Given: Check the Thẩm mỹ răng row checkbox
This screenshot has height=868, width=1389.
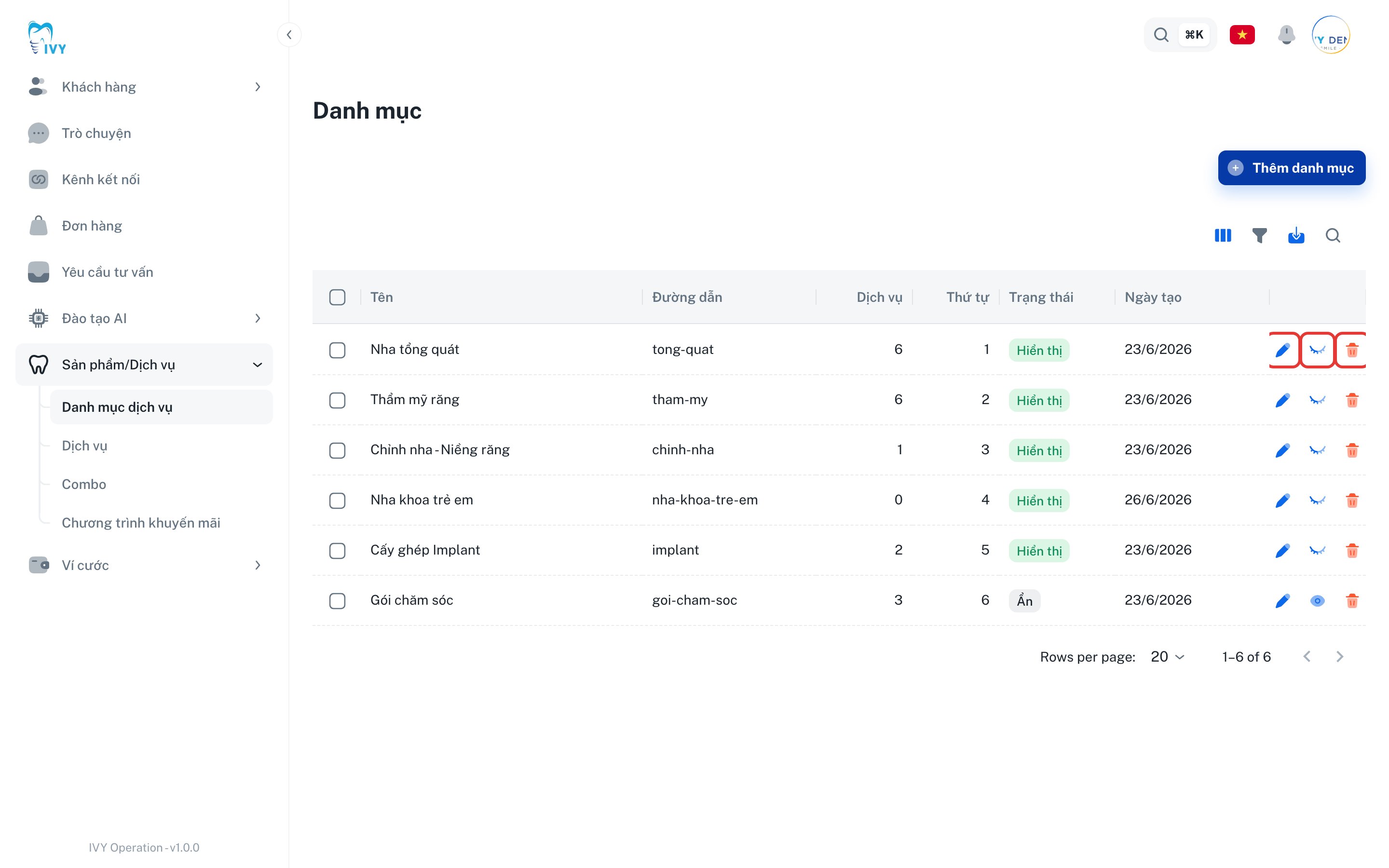Looking at the screenshot, I should (338, 400).
